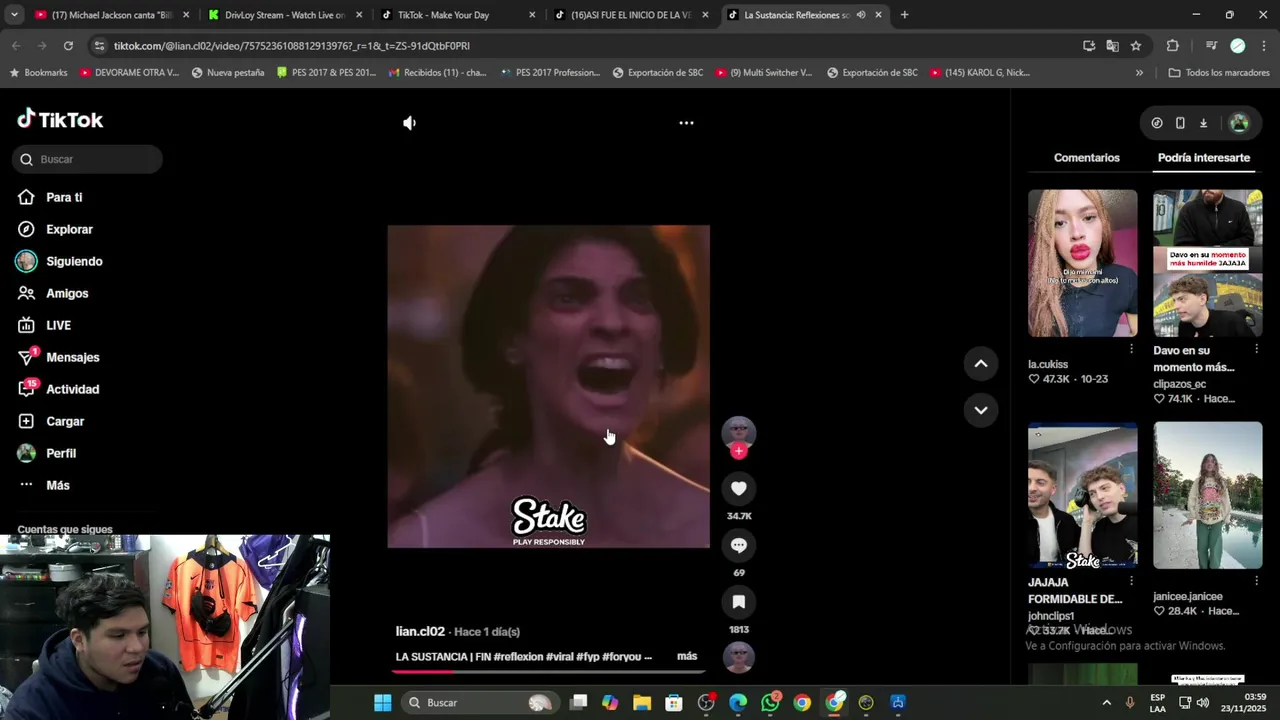Reload the page

pos(68,46)
